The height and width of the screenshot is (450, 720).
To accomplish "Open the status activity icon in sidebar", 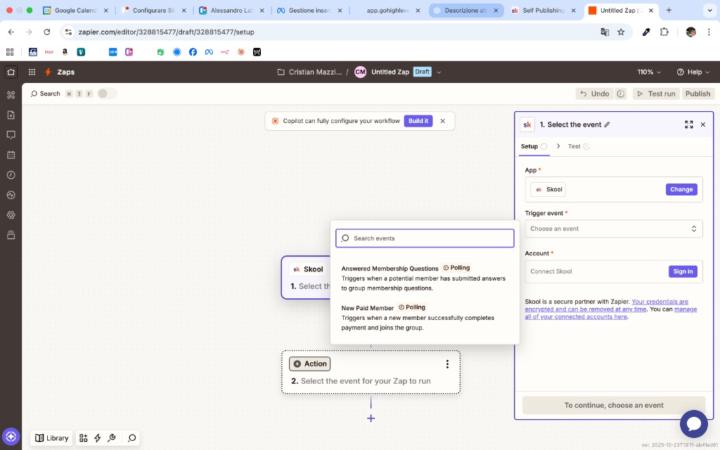I will coord(11,195).
